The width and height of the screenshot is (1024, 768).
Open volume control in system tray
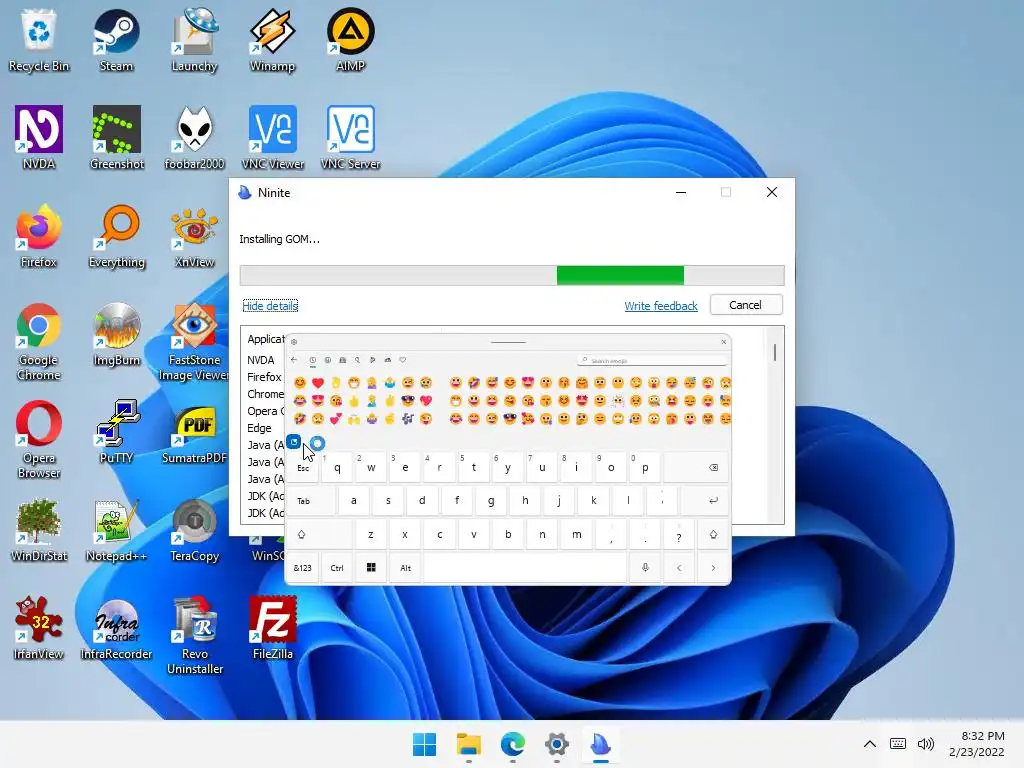coord(925,744)
